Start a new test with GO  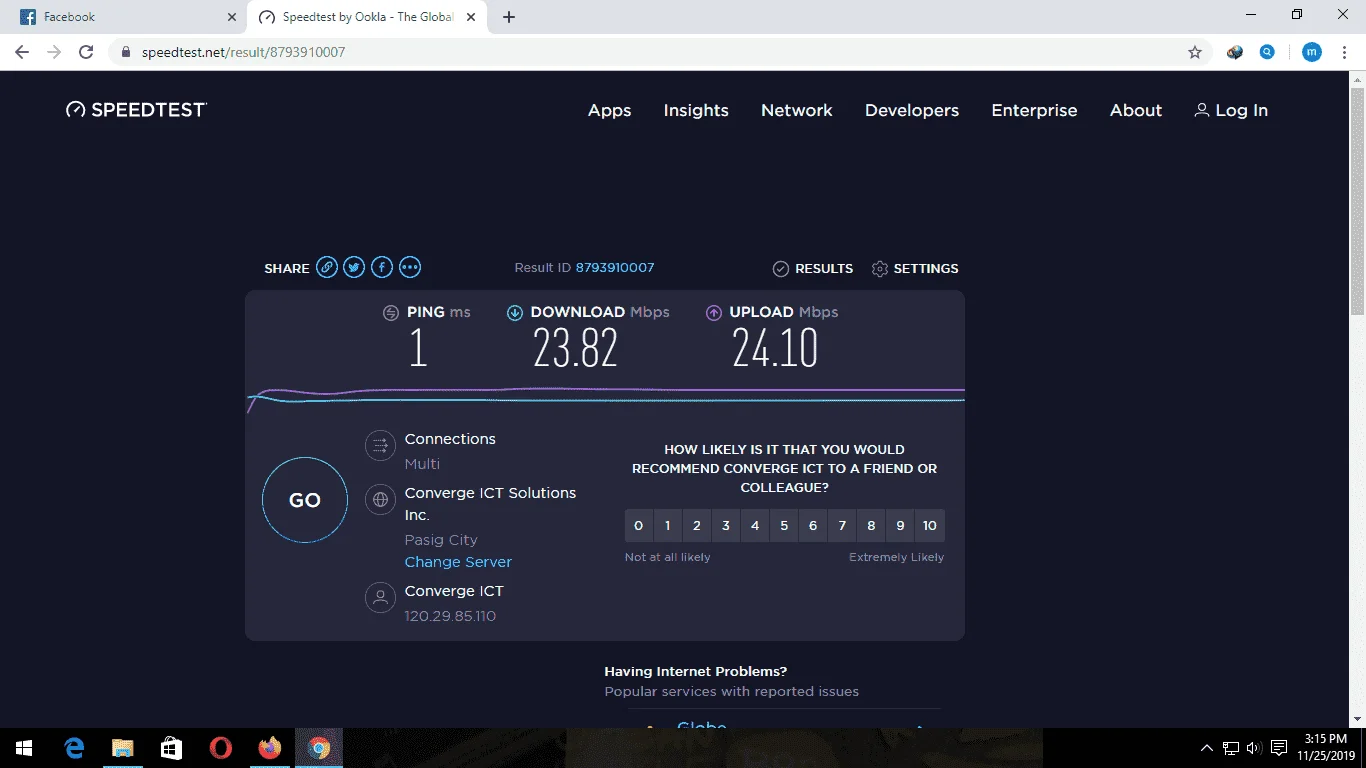pyautogui.click(x=305, y=500)
